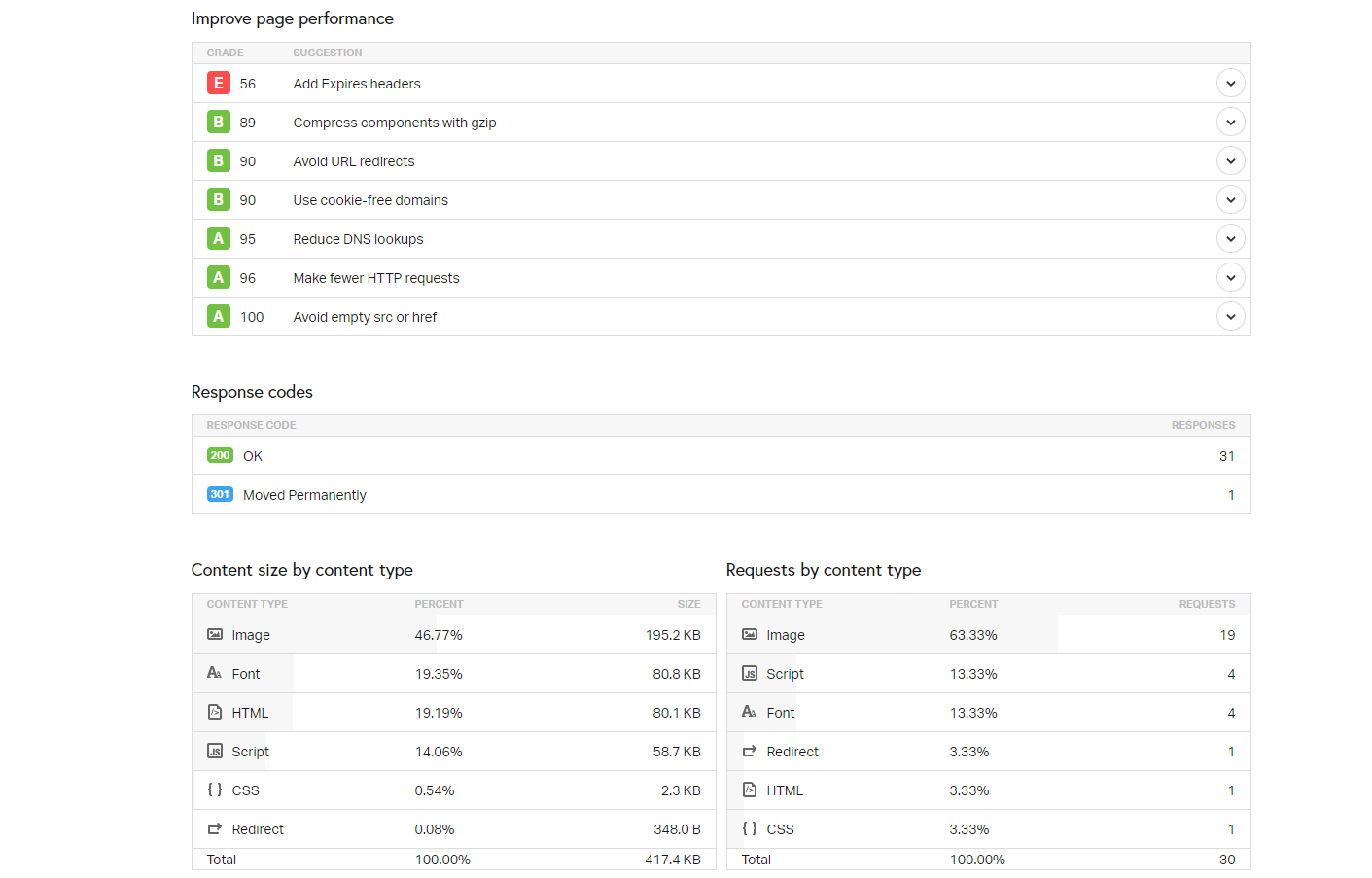Select the Image icon under requests by content type
The height and width of the screenshot is (878, 1372).
pyautogui.click(x=749, y=634)
